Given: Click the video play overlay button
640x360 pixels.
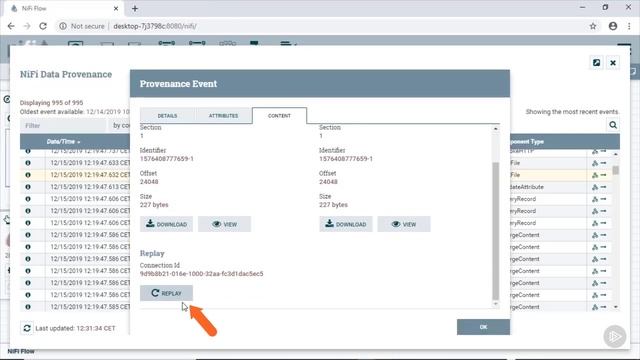Looking at the screenshot, I should (614, 336).
